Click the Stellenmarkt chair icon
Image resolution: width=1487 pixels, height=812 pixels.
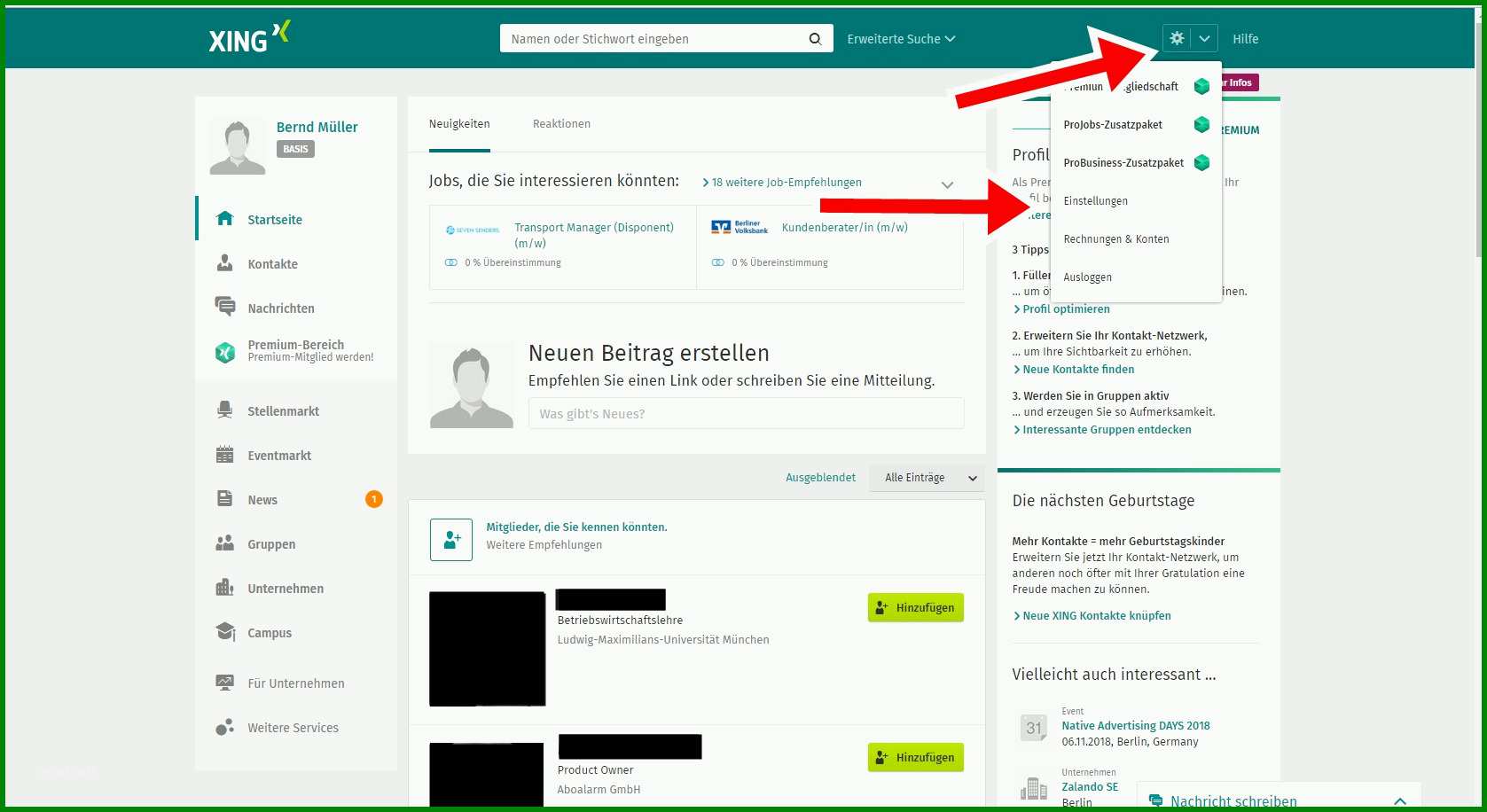tap(225, 410)
